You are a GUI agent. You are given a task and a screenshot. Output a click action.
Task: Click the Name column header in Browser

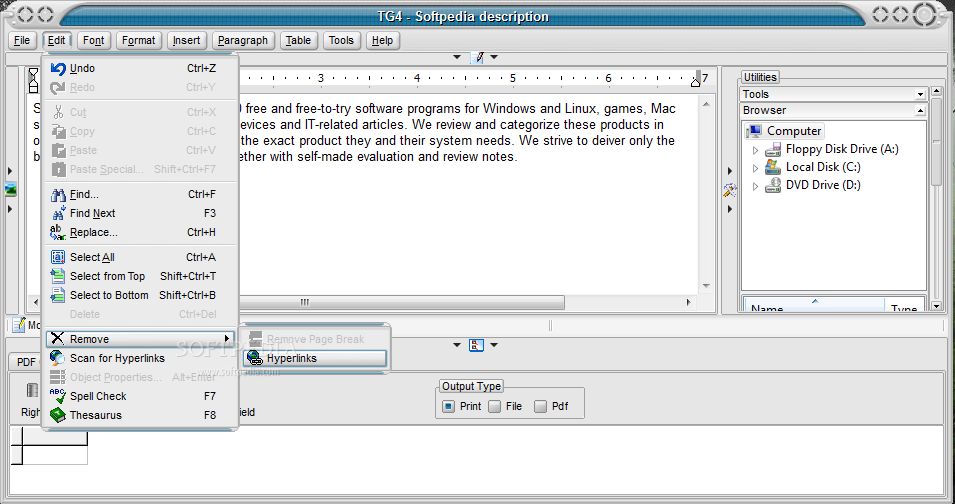point(814,306)
